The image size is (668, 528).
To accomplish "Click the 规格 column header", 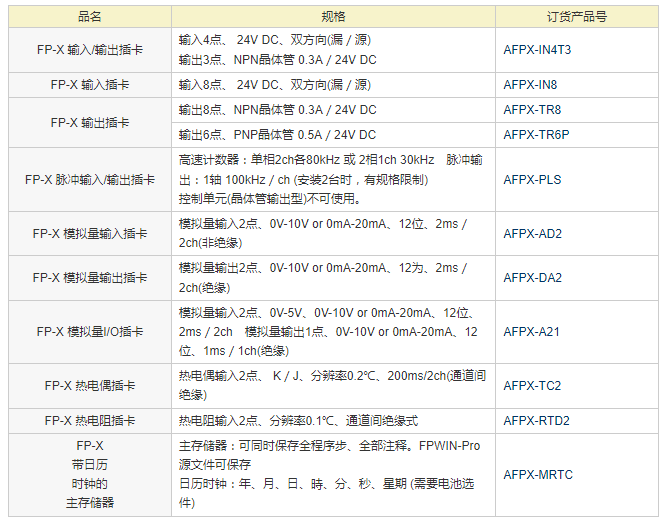I will (x=333, y=17).
